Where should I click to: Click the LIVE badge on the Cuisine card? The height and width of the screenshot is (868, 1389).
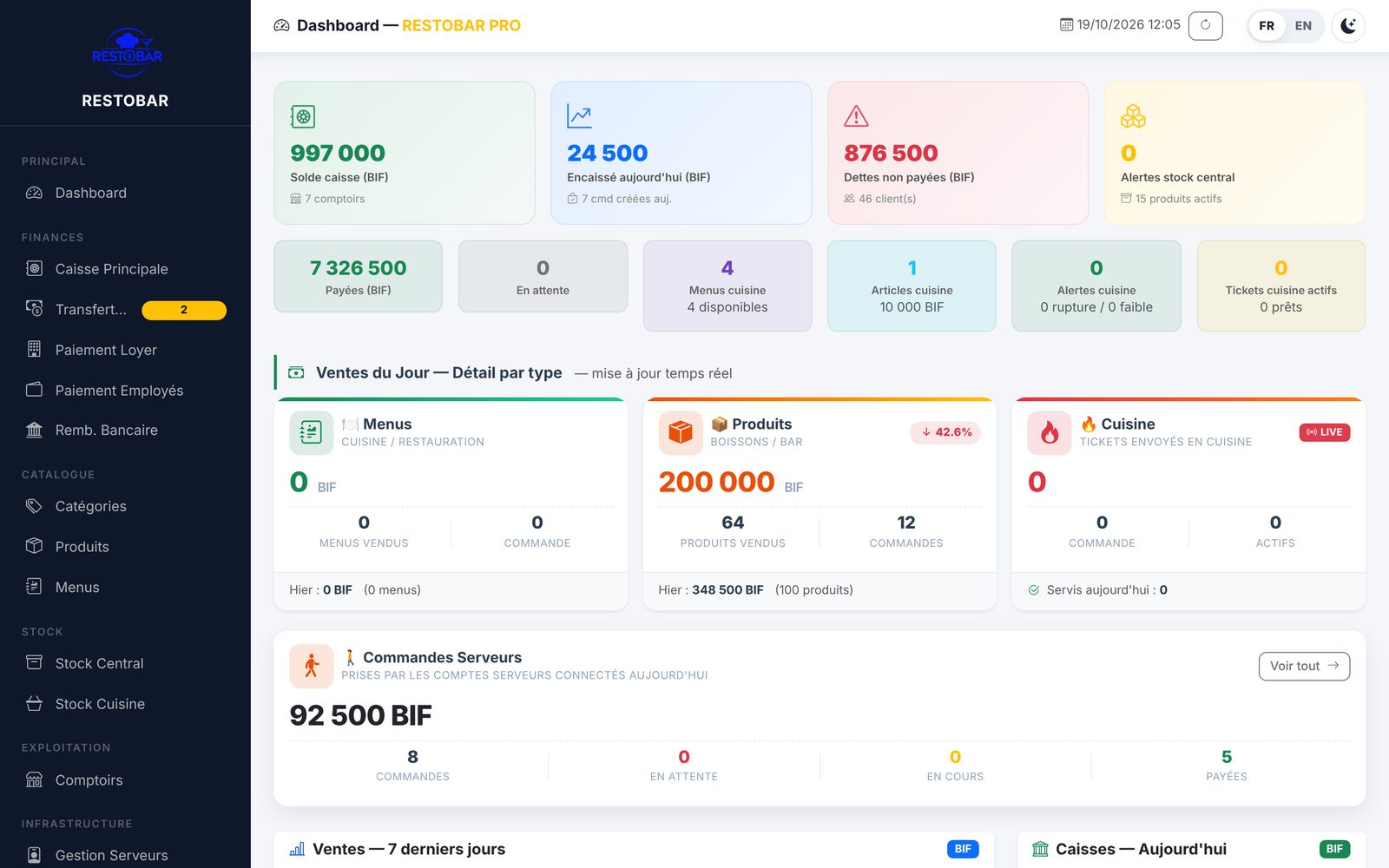click(1325, 432)
